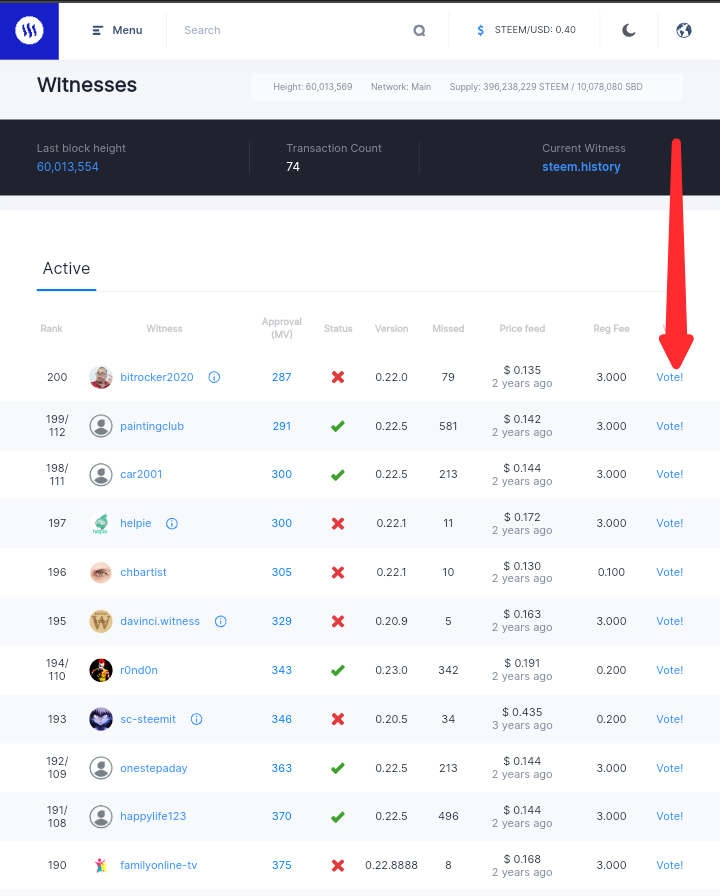Open approval value 305
This screenshot has height=896, width=720.
point(282,572)
